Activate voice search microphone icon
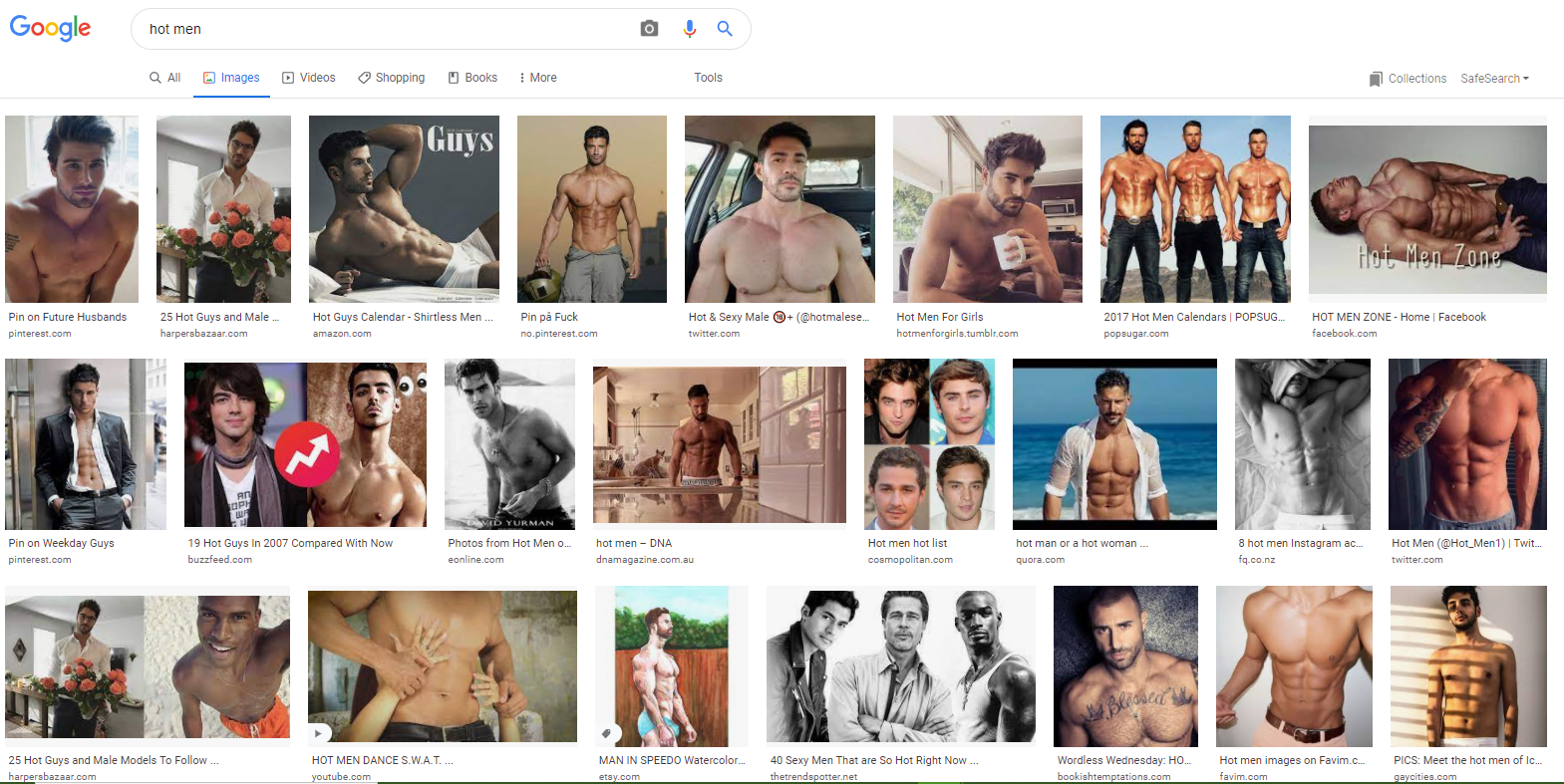The height and width of the screenshot is (784, 1564). click(689, 29)
